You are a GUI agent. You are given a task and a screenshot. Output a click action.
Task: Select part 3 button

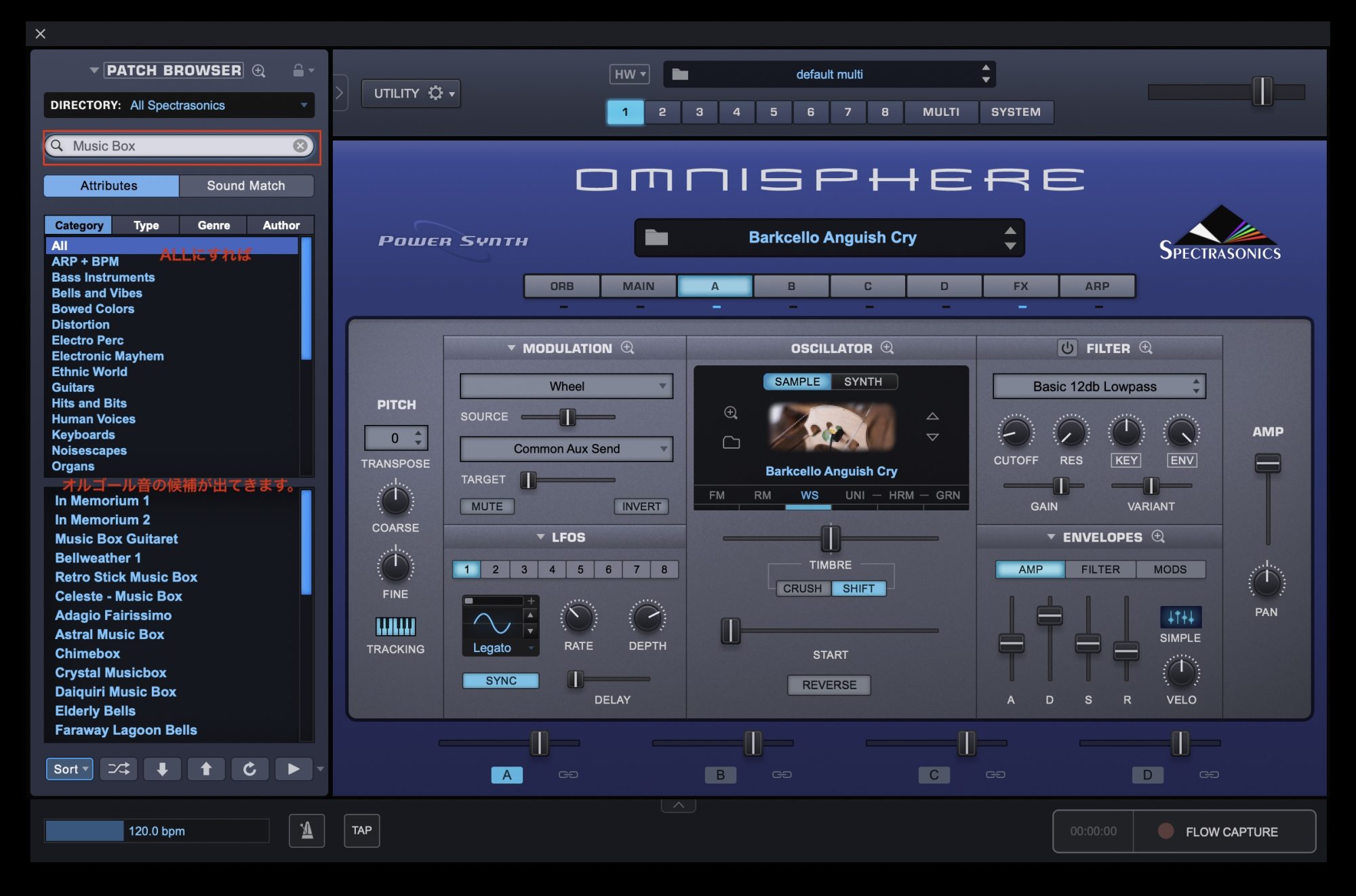click(x=699, y=112)
